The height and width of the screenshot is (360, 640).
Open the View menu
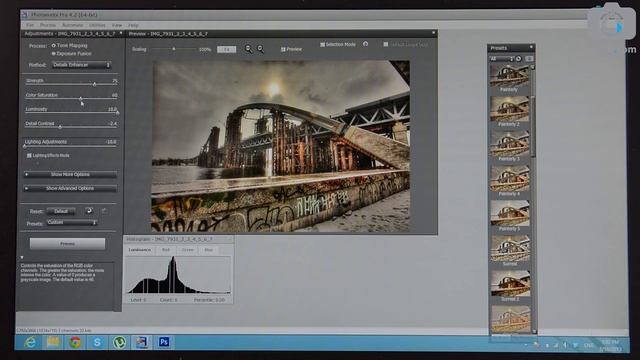117,25
